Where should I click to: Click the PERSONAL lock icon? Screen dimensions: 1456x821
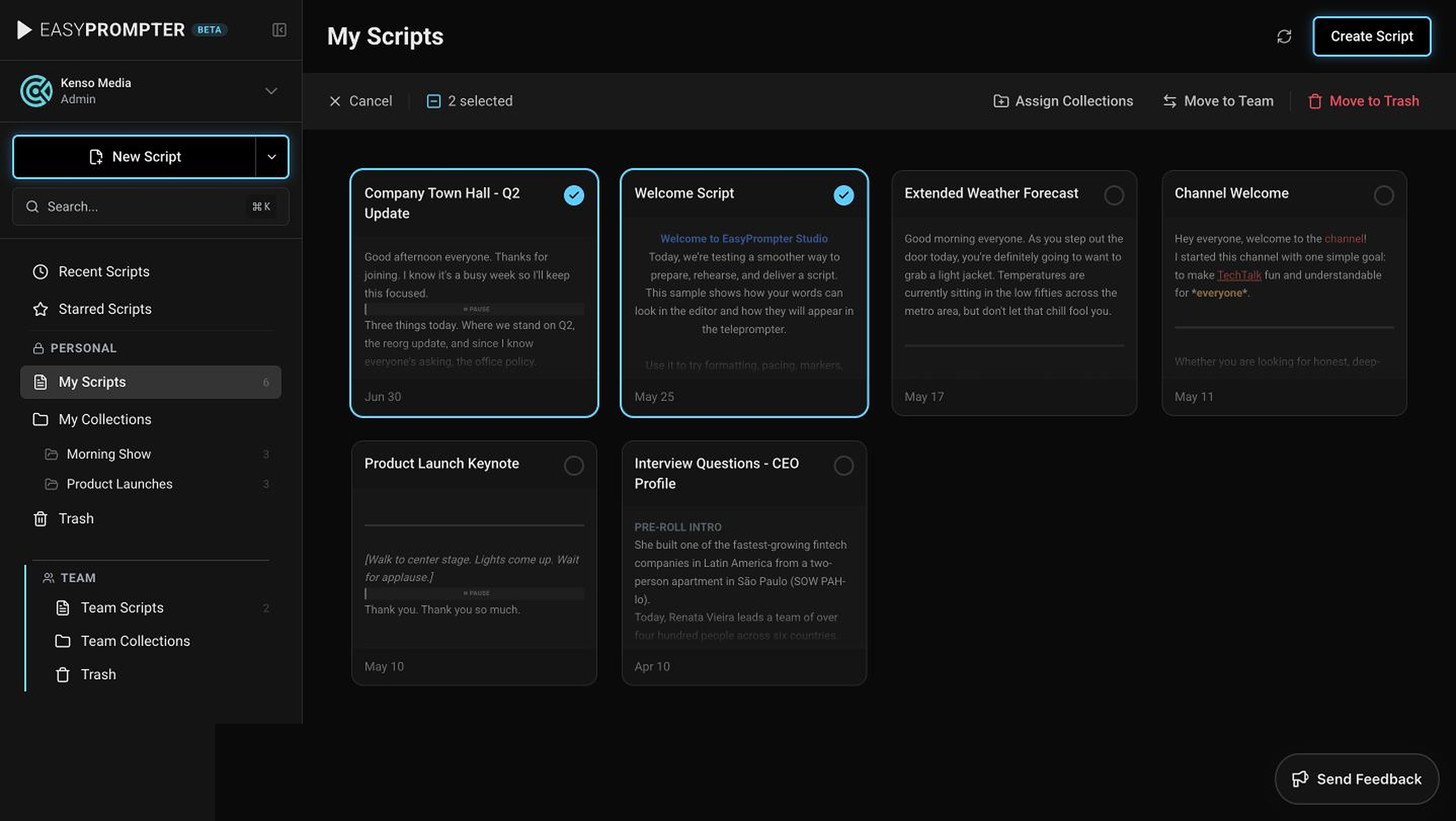tap(38, 349)
